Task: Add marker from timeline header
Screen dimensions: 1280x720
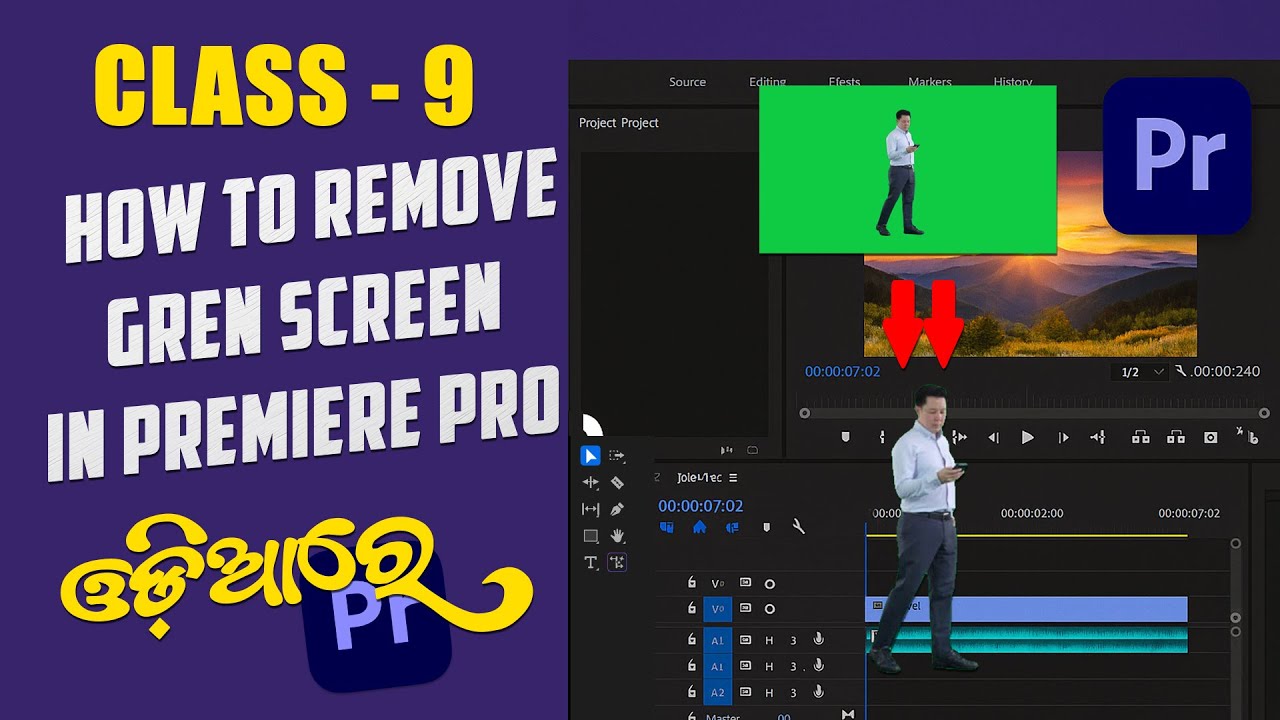Action: pos(767,527)
